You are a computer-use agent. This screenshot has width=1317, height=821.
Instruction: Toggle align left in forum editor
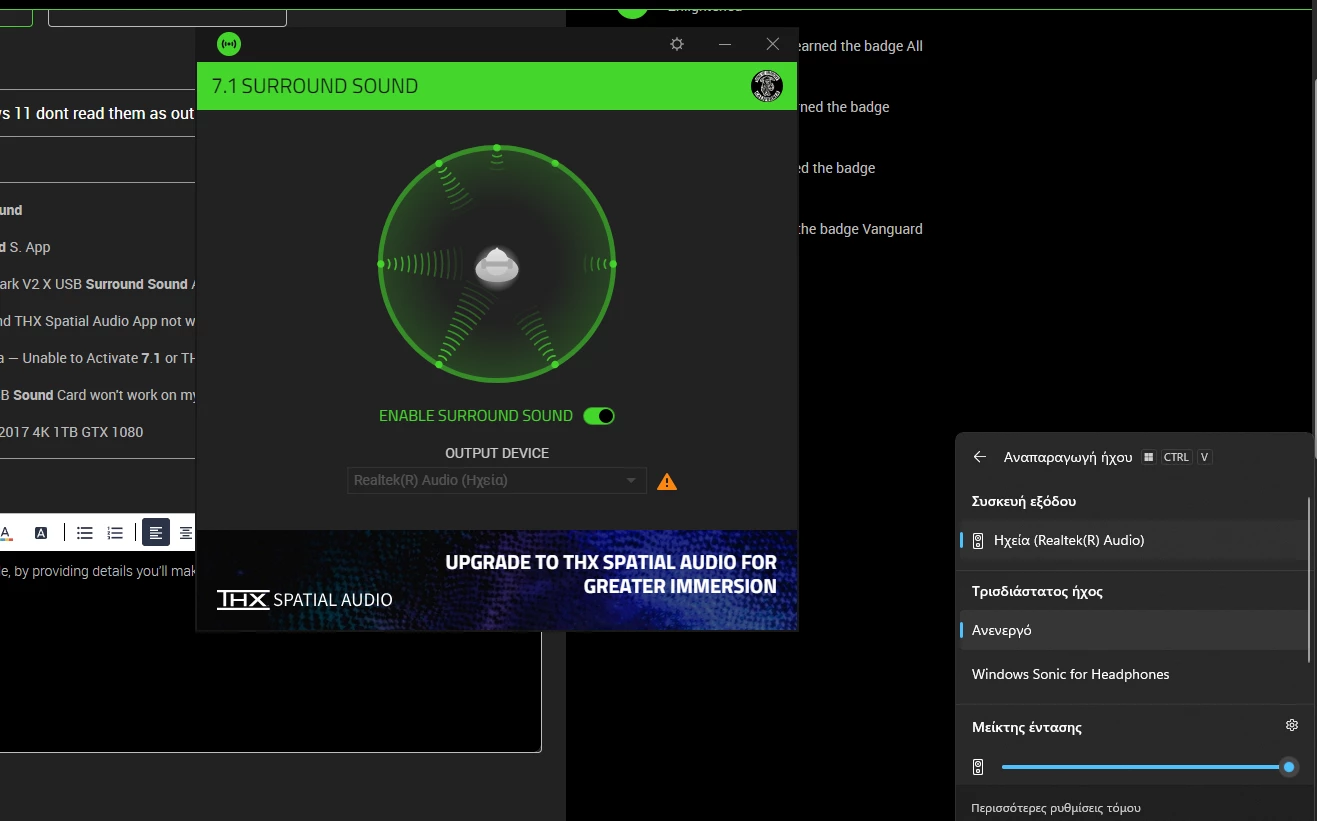pos(156,533)
